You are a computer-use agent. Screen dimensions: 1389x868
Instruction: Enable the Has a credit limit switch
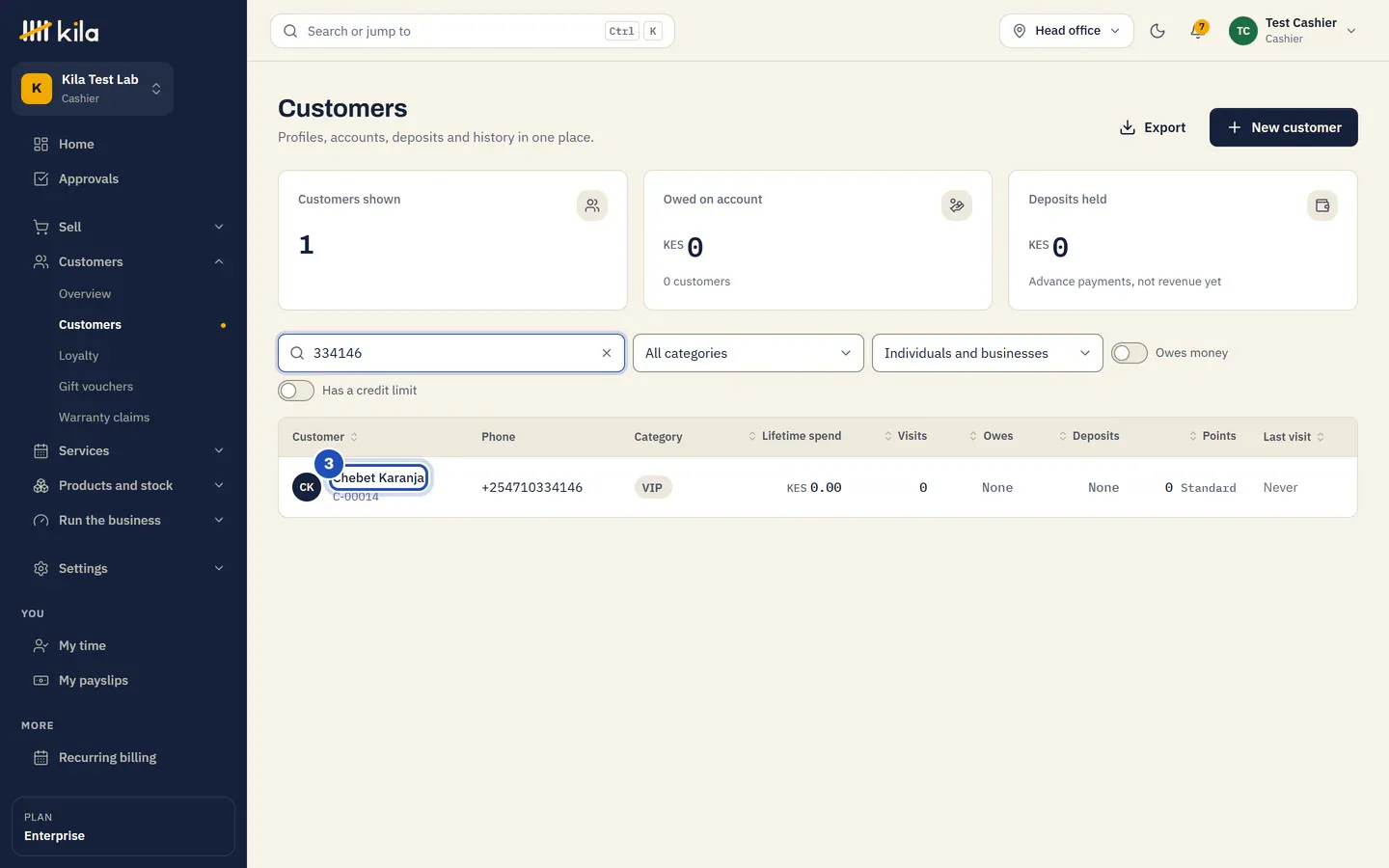tap(296, 391)
